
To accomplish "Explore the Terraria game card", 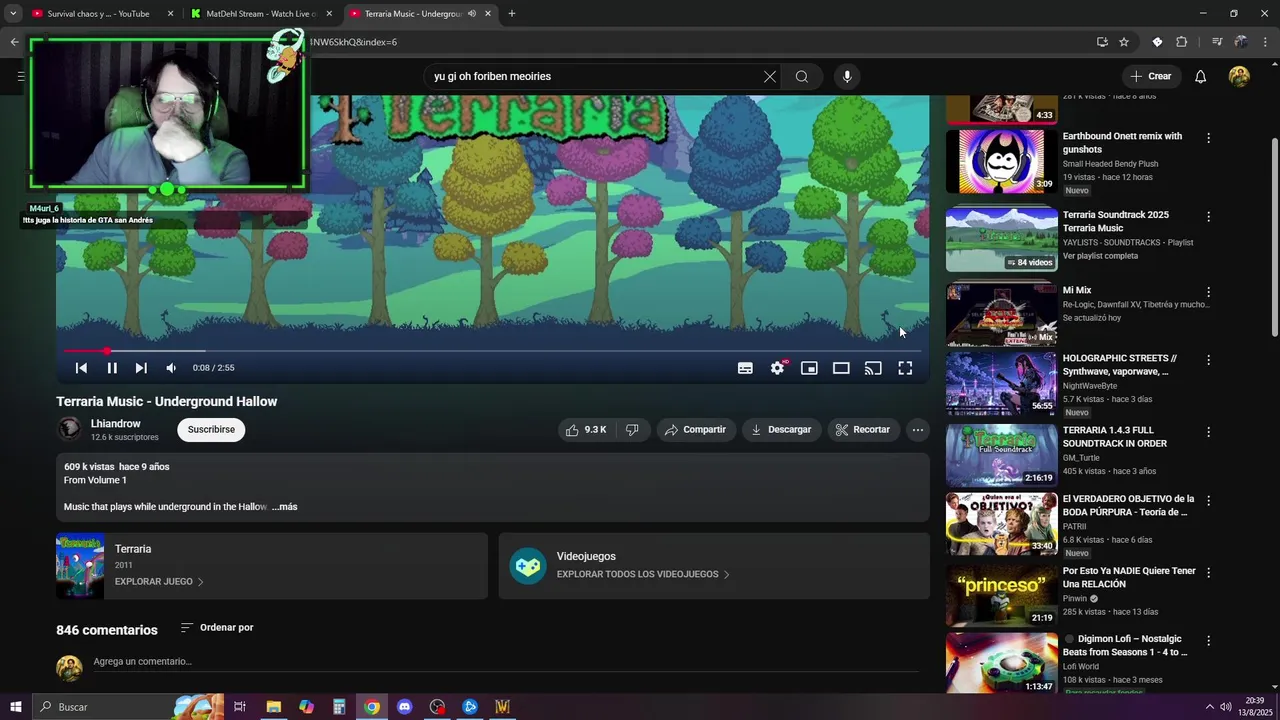I will pos(271,566).
